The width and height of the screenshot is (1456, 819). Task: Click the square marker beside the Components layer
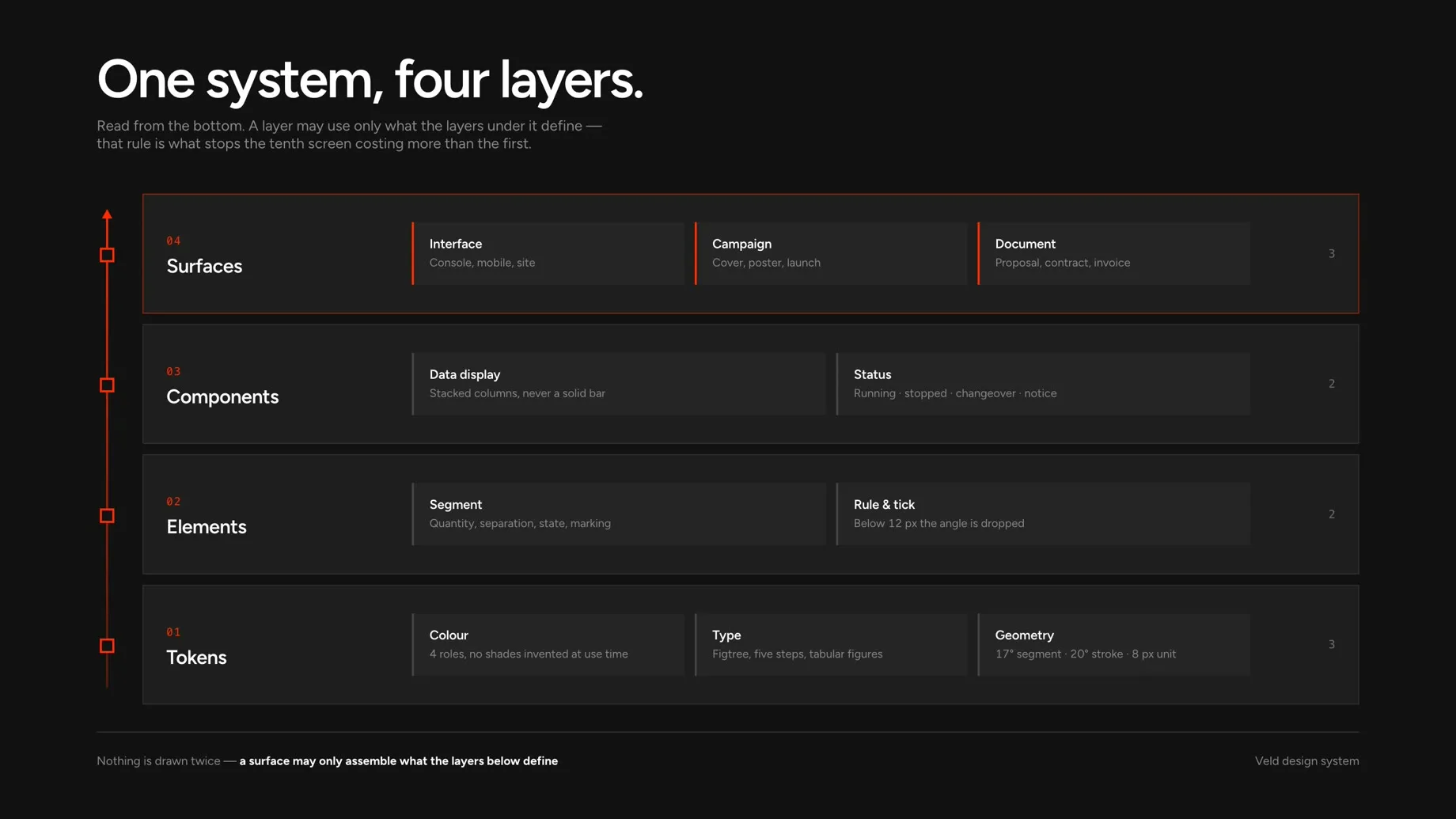coord(107,385)
